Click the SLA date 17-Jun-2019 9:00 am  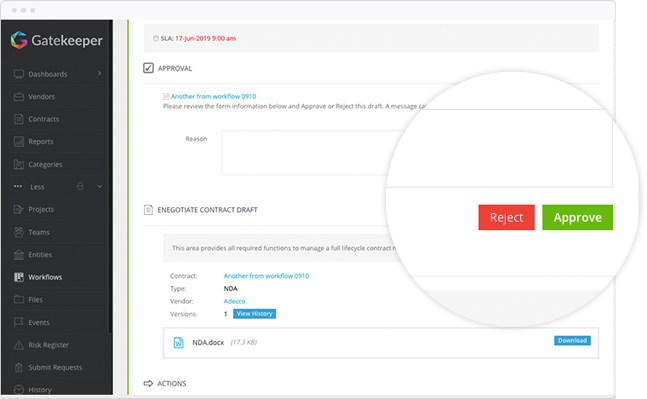pyautogui.click(x=205, y=38)
